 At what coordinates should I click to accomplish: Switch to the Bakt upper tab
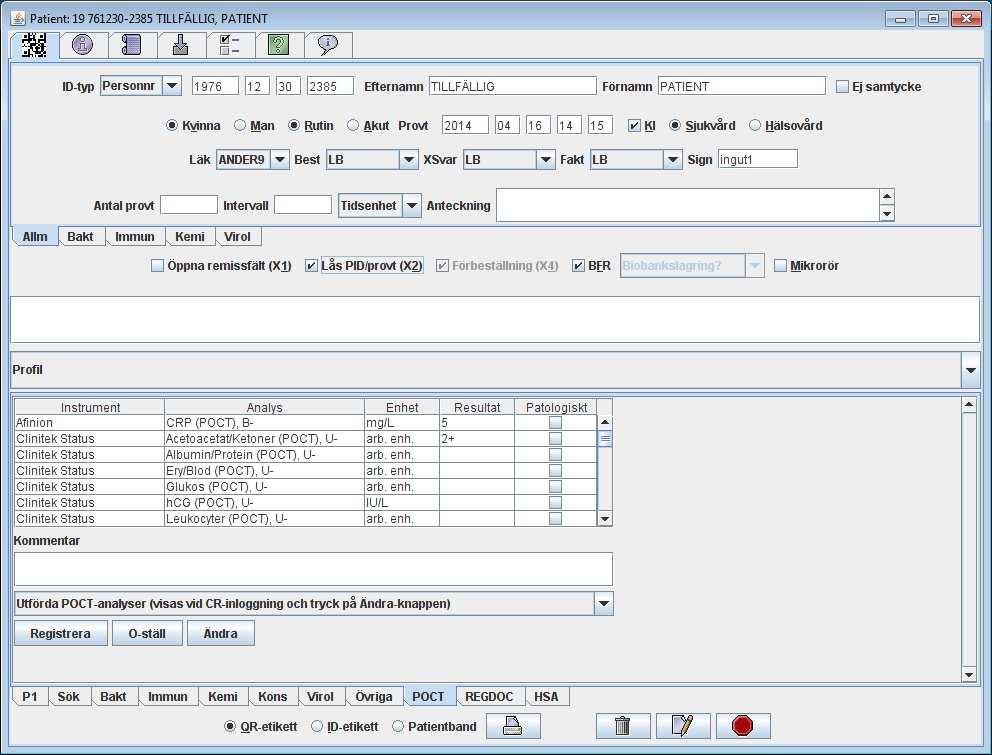coord(80,237)
